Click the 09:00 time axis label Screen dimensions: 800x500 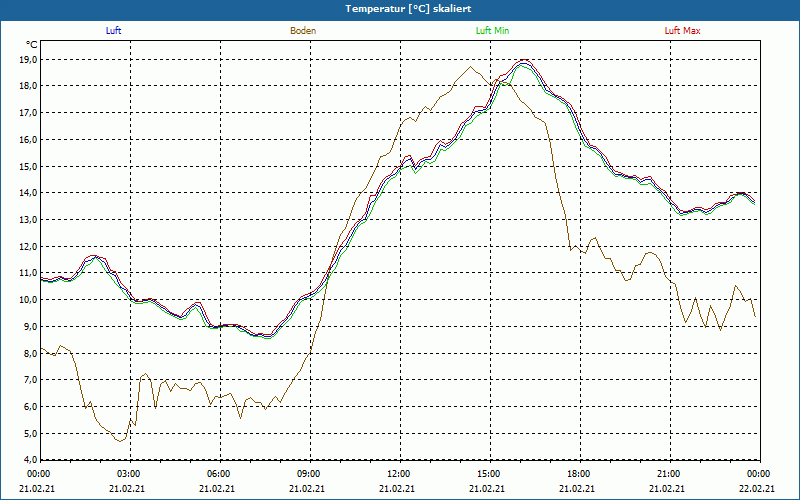307,474
